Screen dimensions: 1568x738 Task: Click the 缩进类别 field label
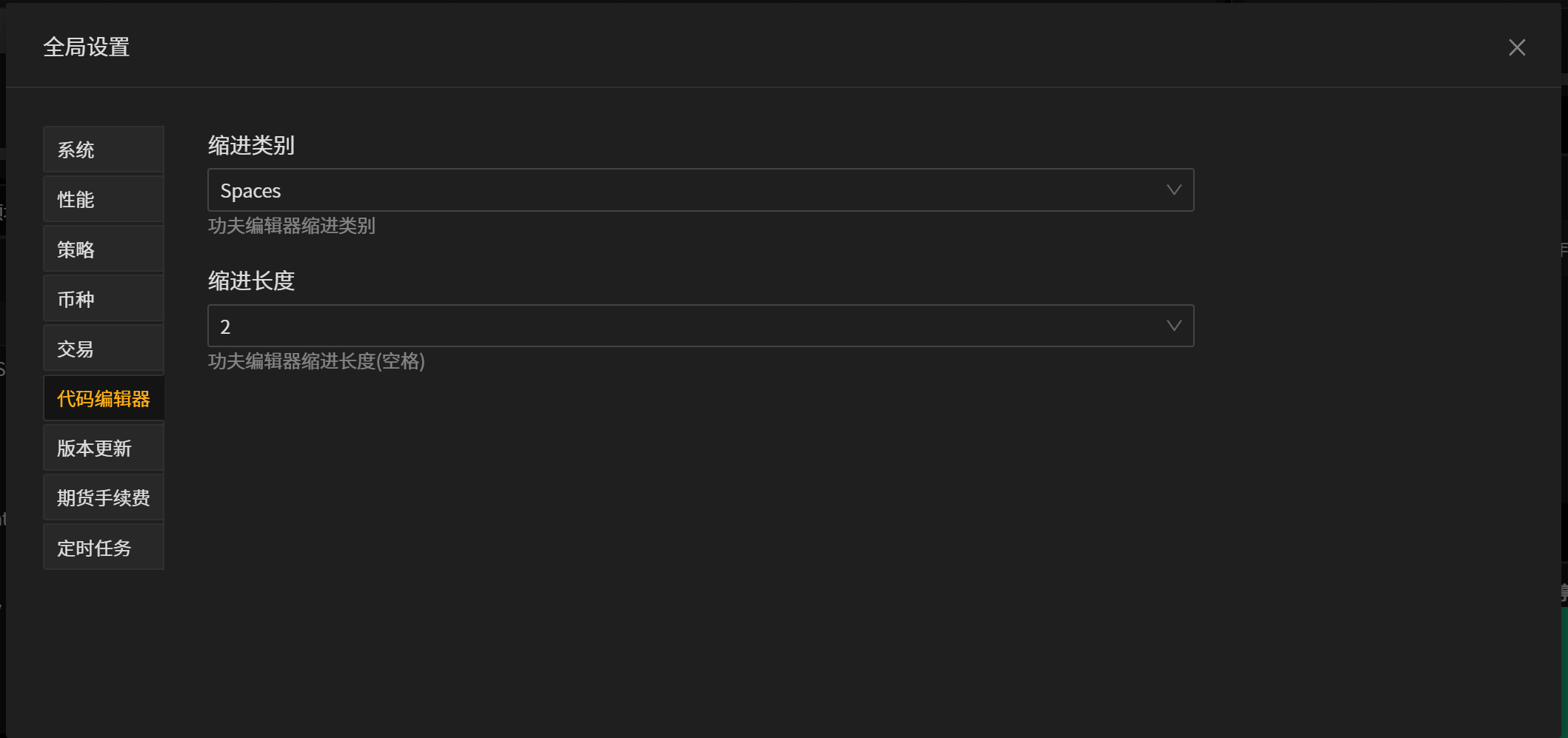251,145
